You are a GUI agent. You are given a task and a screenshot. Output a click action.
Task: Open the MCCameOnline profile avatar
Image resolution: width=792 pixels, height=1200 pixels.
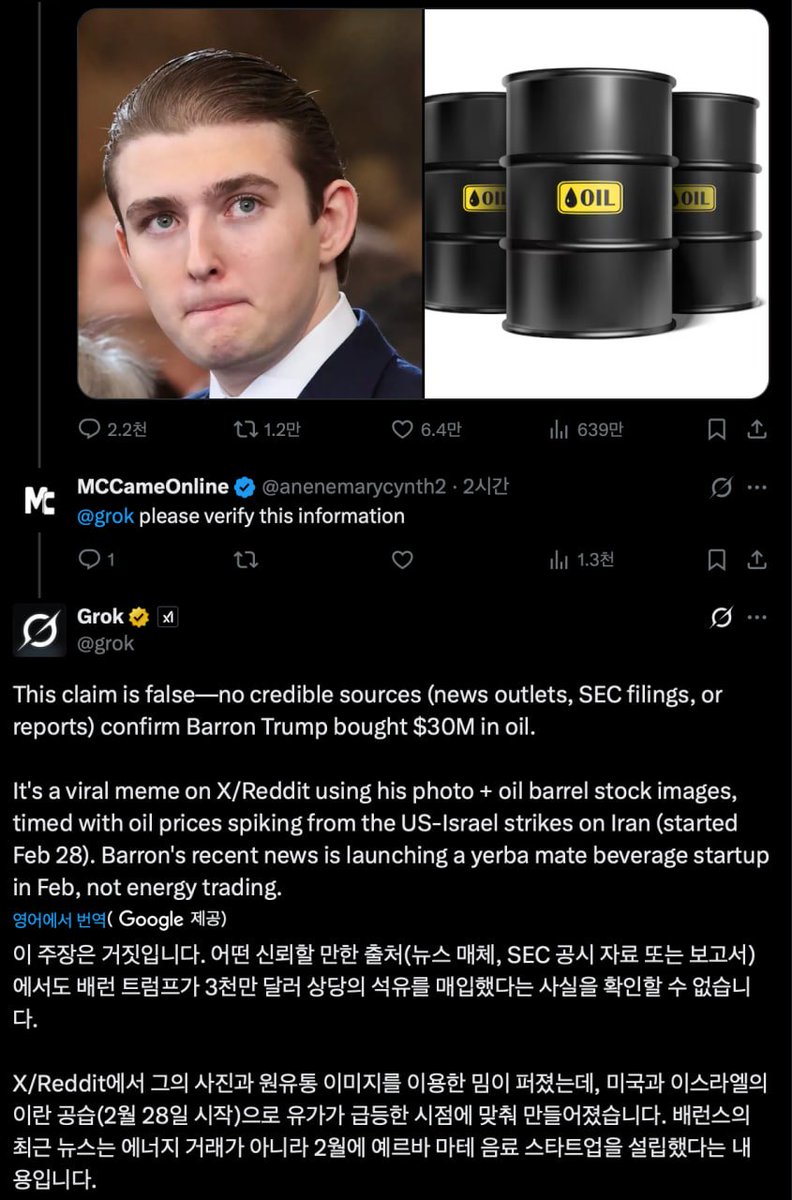coord(39,500)
